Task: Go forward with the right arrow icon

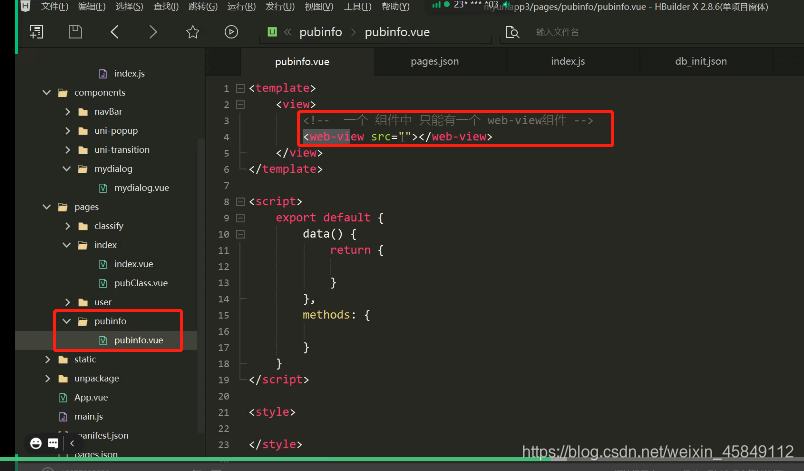Action: tap(153, 32)
